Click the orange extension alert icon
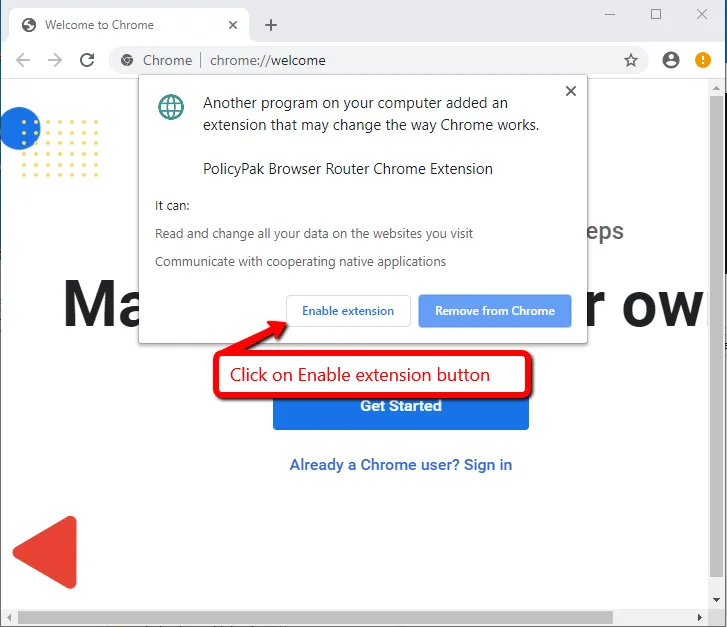Image resolution: width=727 pixels, height=627 pixels. point(703,60)
